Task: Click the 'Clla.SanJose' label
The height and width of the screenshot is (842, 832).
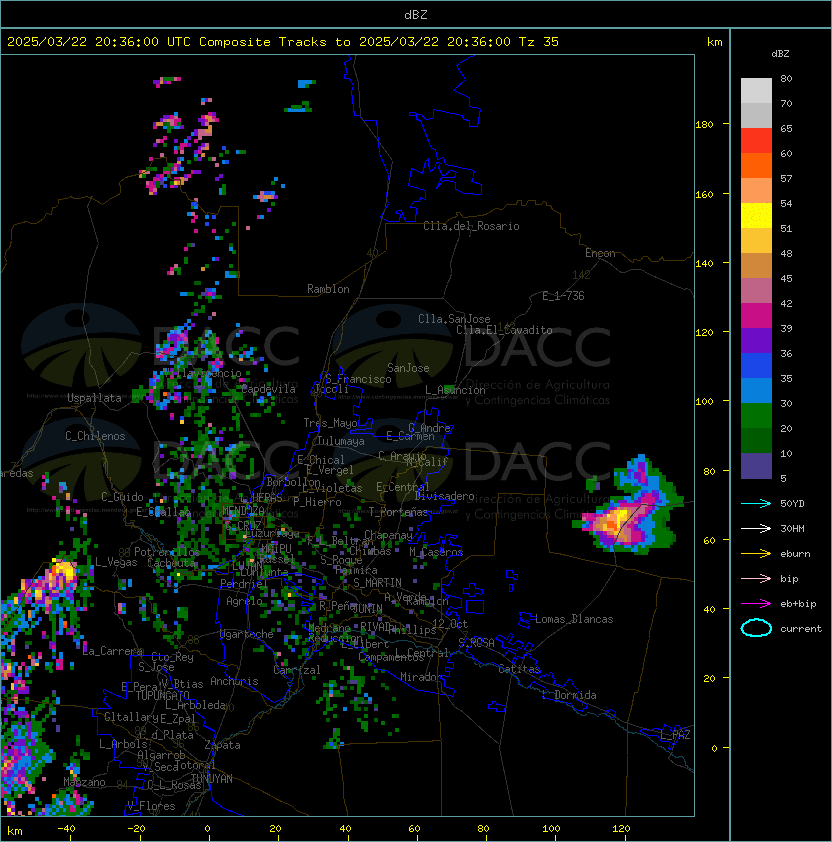Action: 454,319
